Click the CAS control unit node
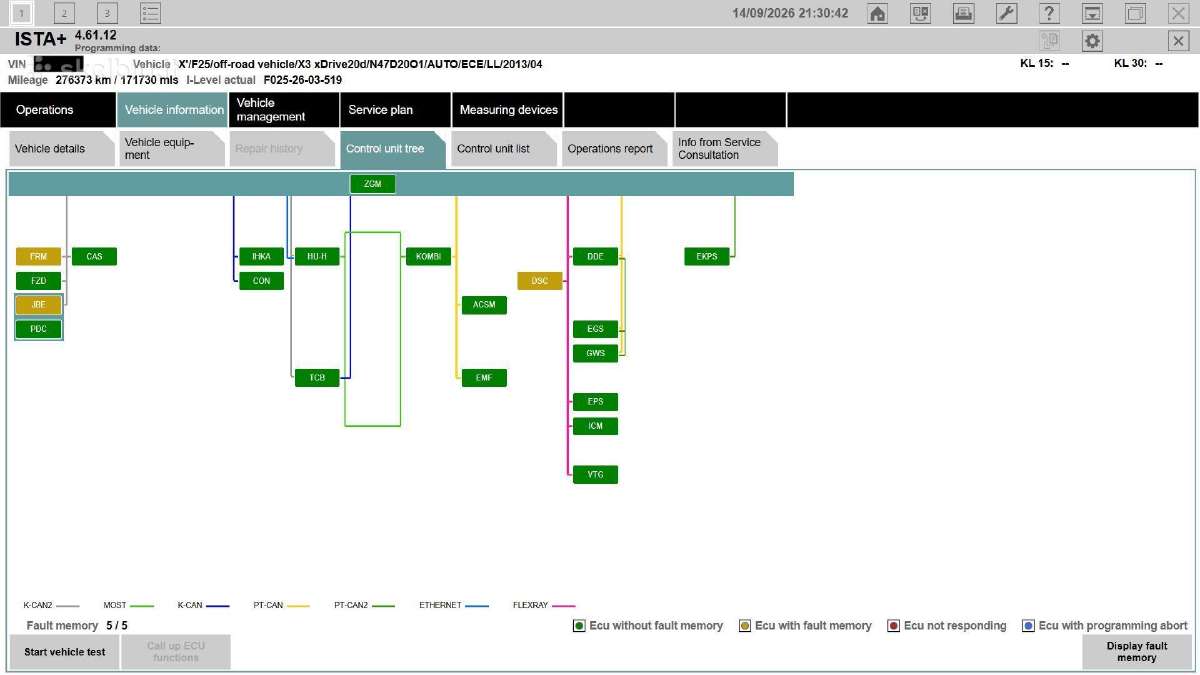1200x675 pixels. [x=94, y=257]
